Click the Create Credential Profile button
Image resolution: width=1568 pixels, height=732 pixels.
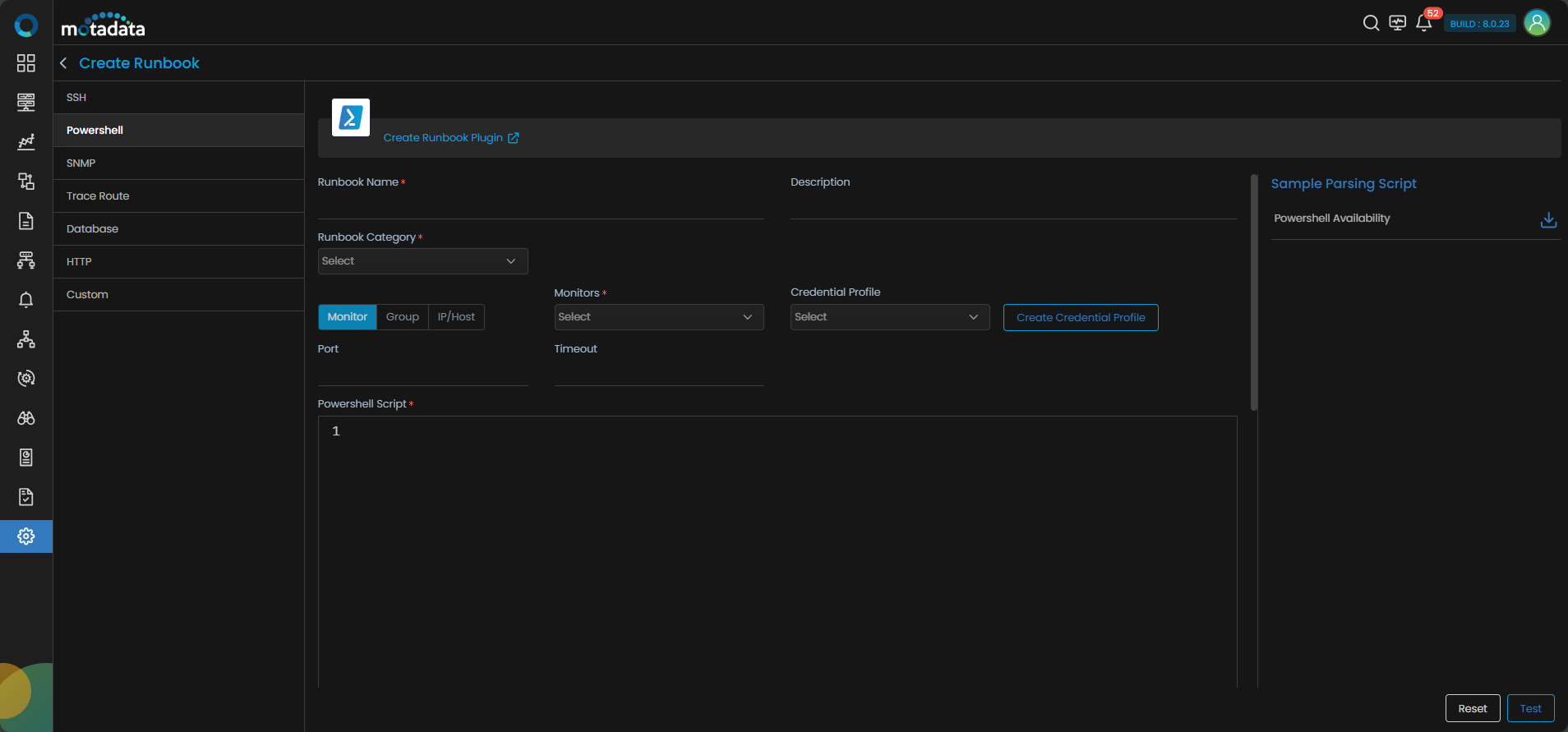click(1080, 318)
